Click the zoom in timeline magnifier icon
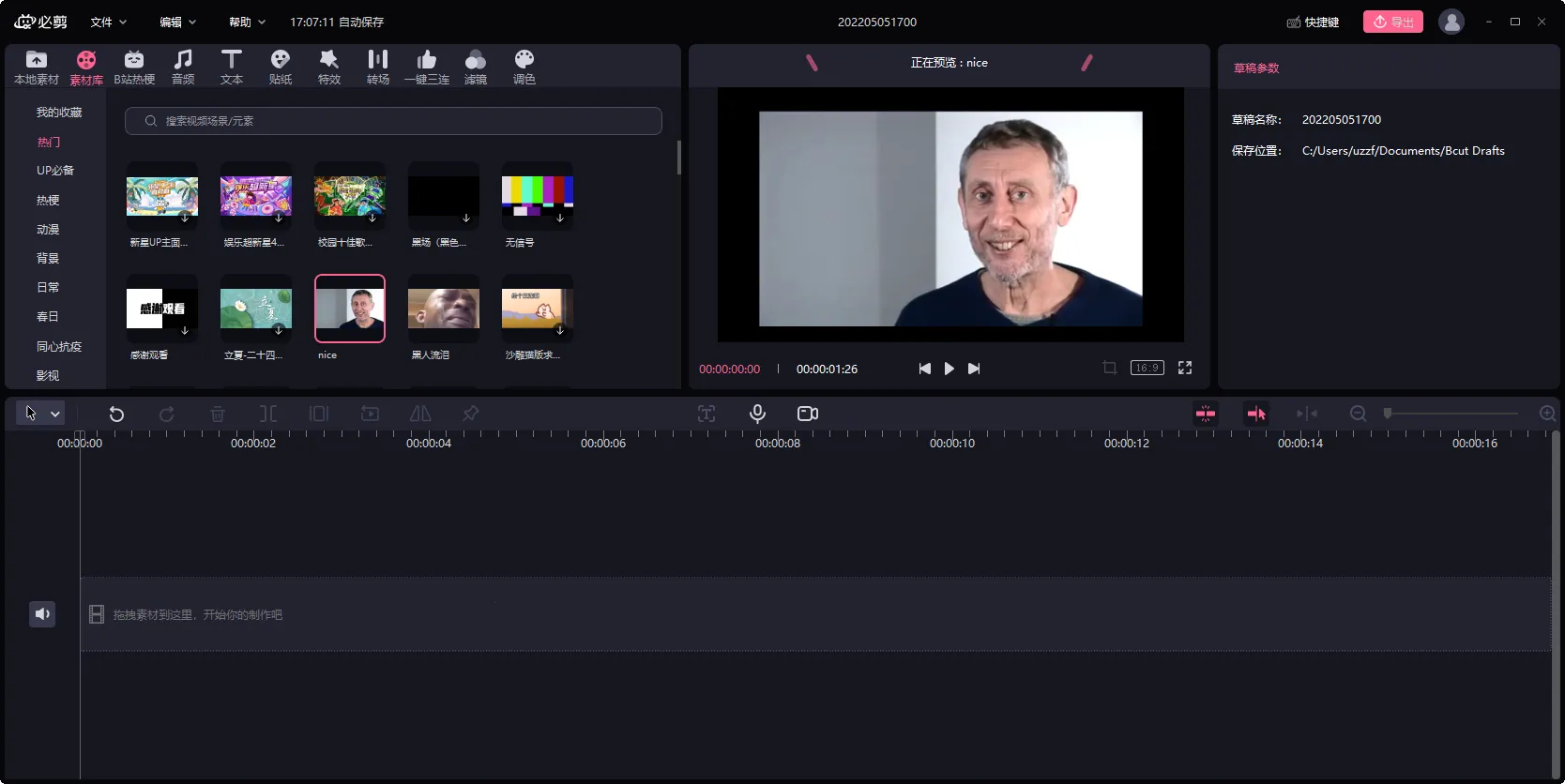This screenshot has width=1565, height=784. pos(1547,414)
